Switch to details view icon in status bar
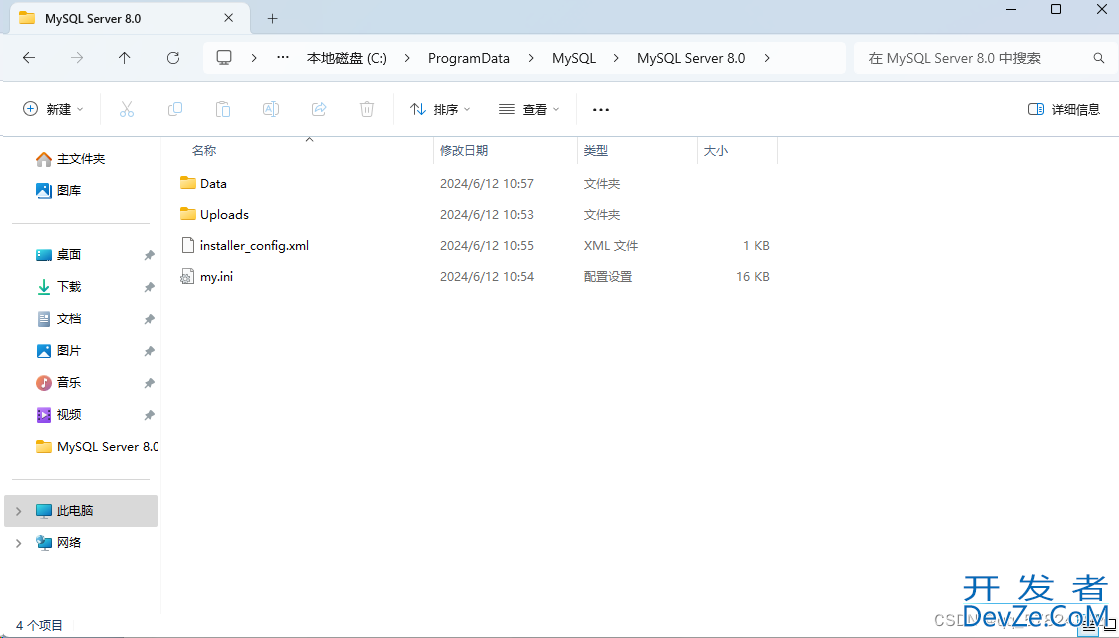This screenshot has height=638, width=1119. pos(1089,627)
